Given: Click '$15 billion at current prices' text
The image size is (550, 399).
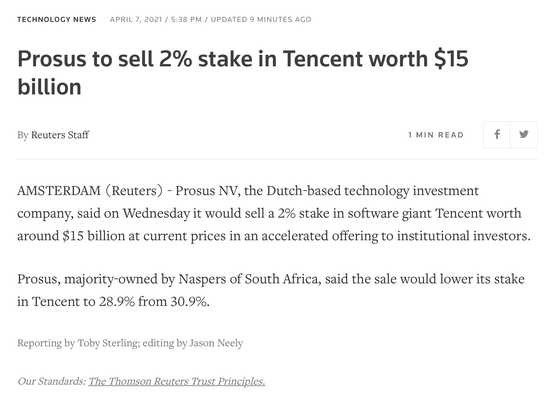Looking at the screenshot, I should coord(144,236).
